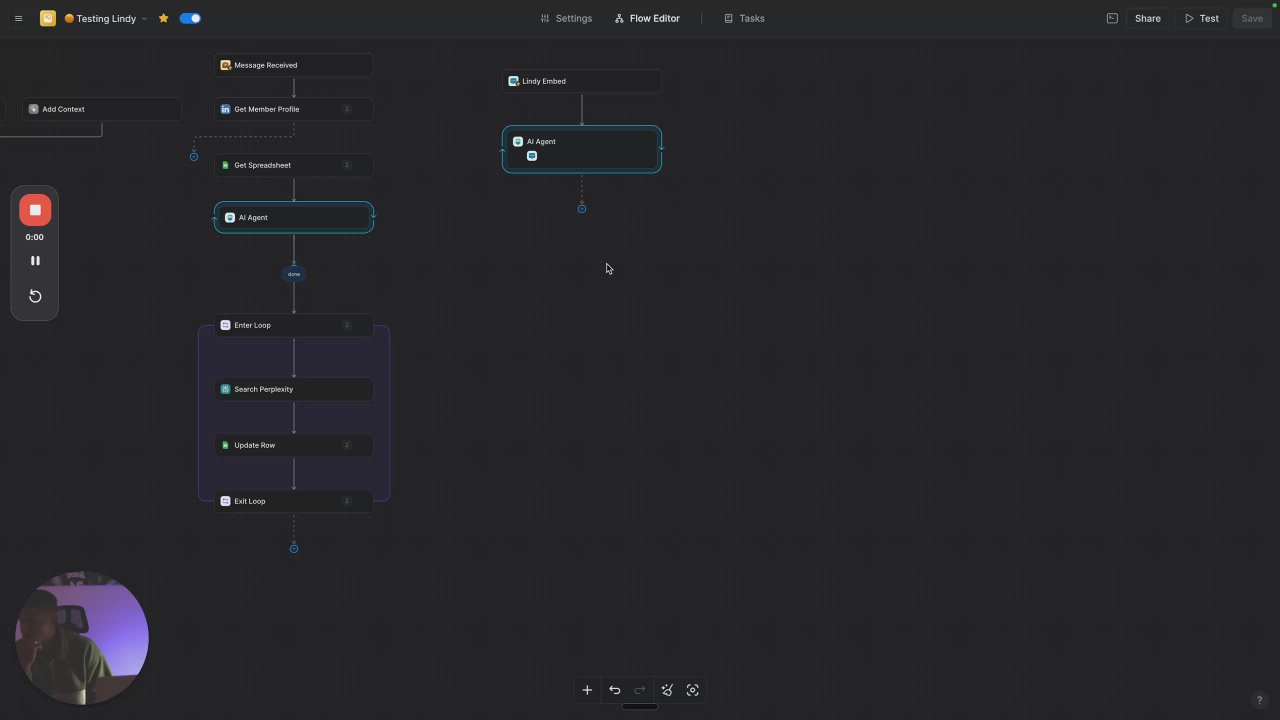The width and height of the screenshot is (1280, 720).
Task: Switch to the Flow Editor tab
Action: point(647,18)
